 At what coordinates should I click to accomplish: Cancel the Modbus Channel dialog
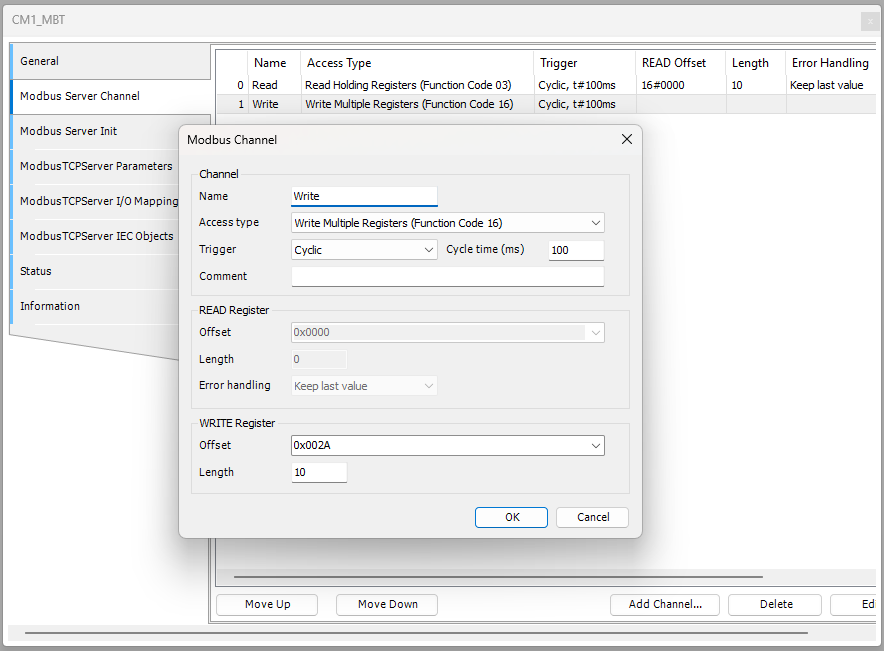(593, 517)
